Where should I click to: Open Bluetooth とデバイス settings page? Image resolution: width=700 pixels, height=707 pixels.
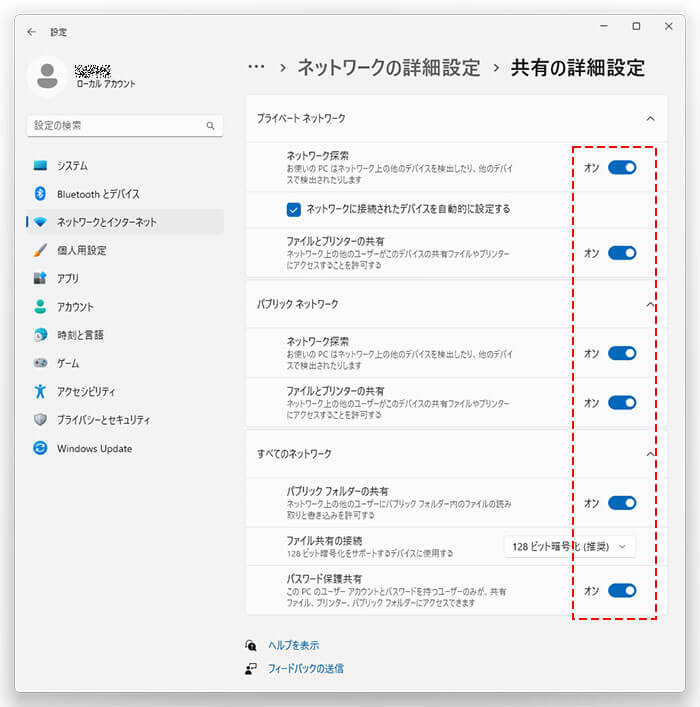(125, 194)
